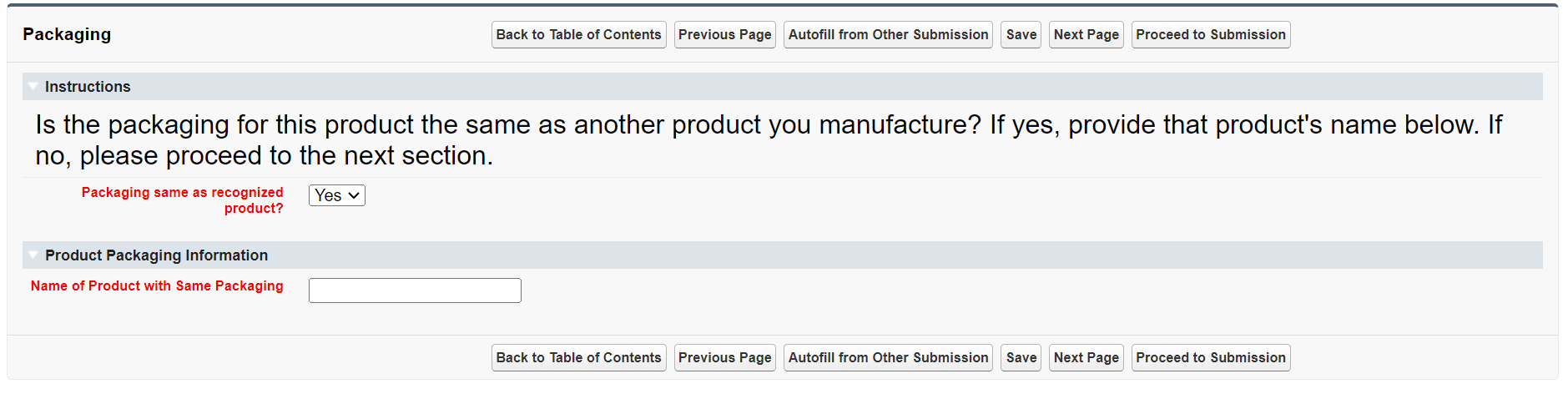This screenshot has width=1568, height=394.
Task: Click the top Proceed to Submission button
Action: pos(1210,35)
